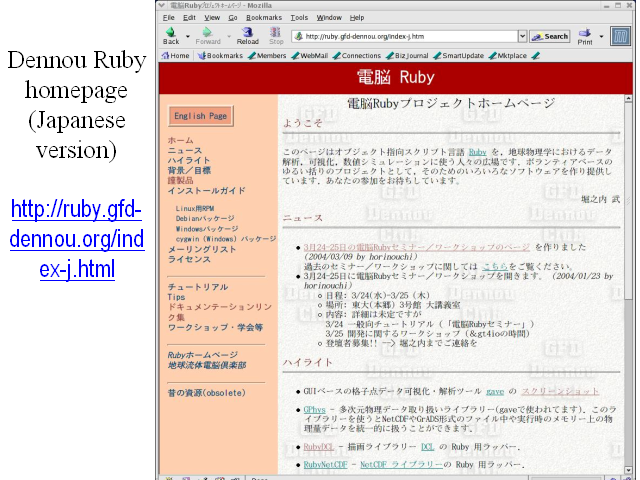This screenshot has height=480, width=640.
Task: Open the gave tool link
Action: (x=495, y=391)
